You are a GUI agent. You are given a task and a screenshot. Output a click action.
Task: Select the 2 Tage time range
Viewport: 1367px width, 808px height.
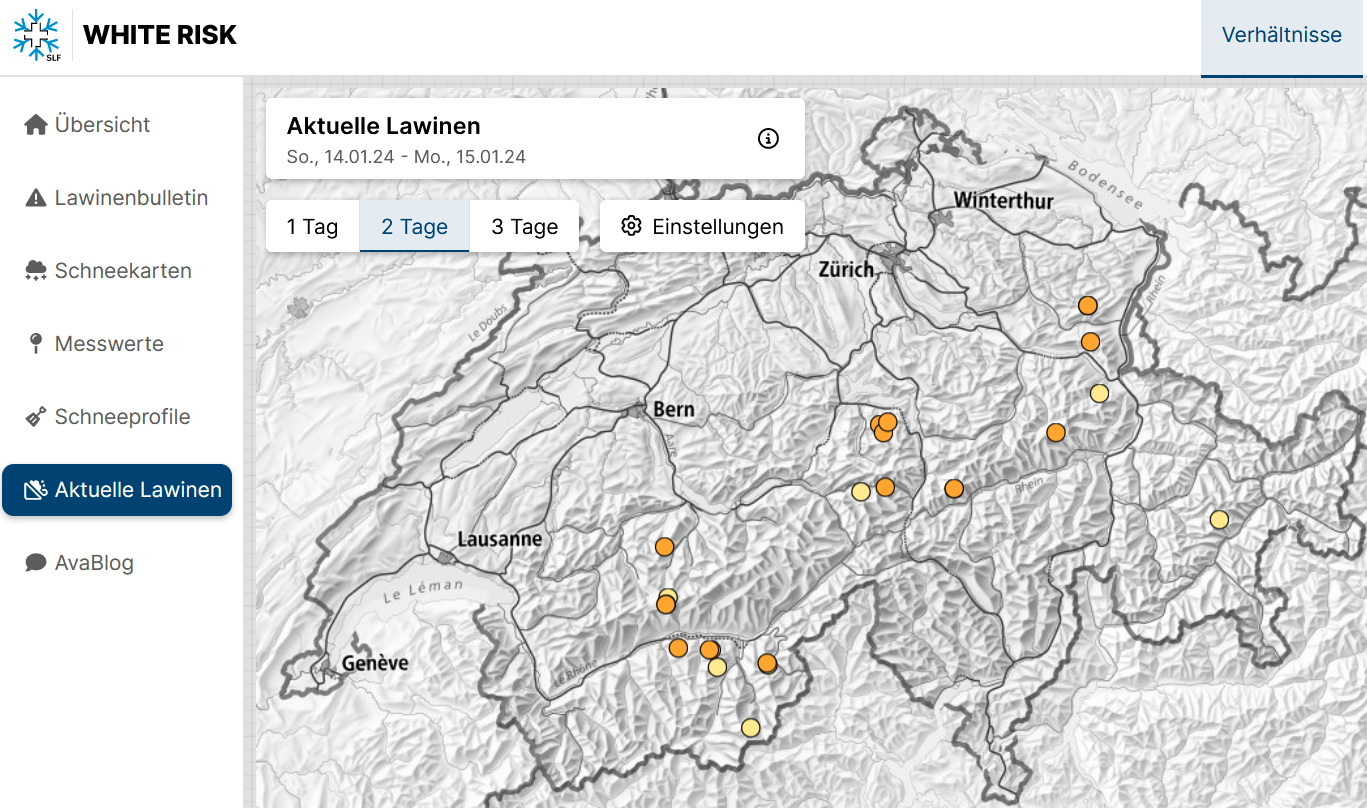414,226
